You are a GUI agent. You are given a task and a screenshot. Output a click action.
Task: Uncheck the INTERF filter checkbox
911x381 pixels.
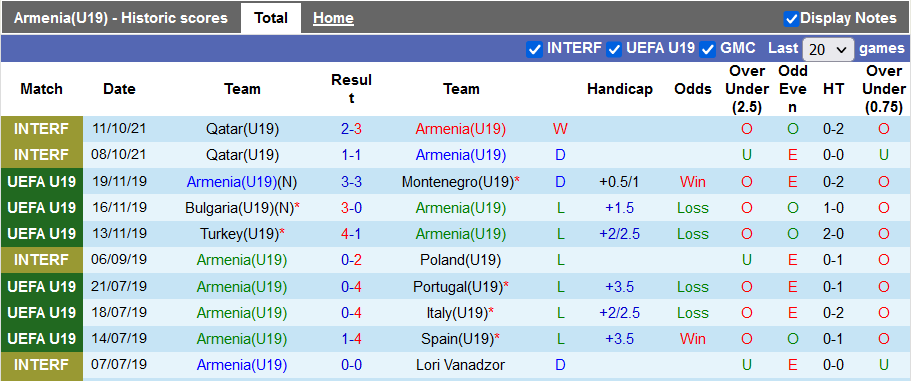coord(534,49)
